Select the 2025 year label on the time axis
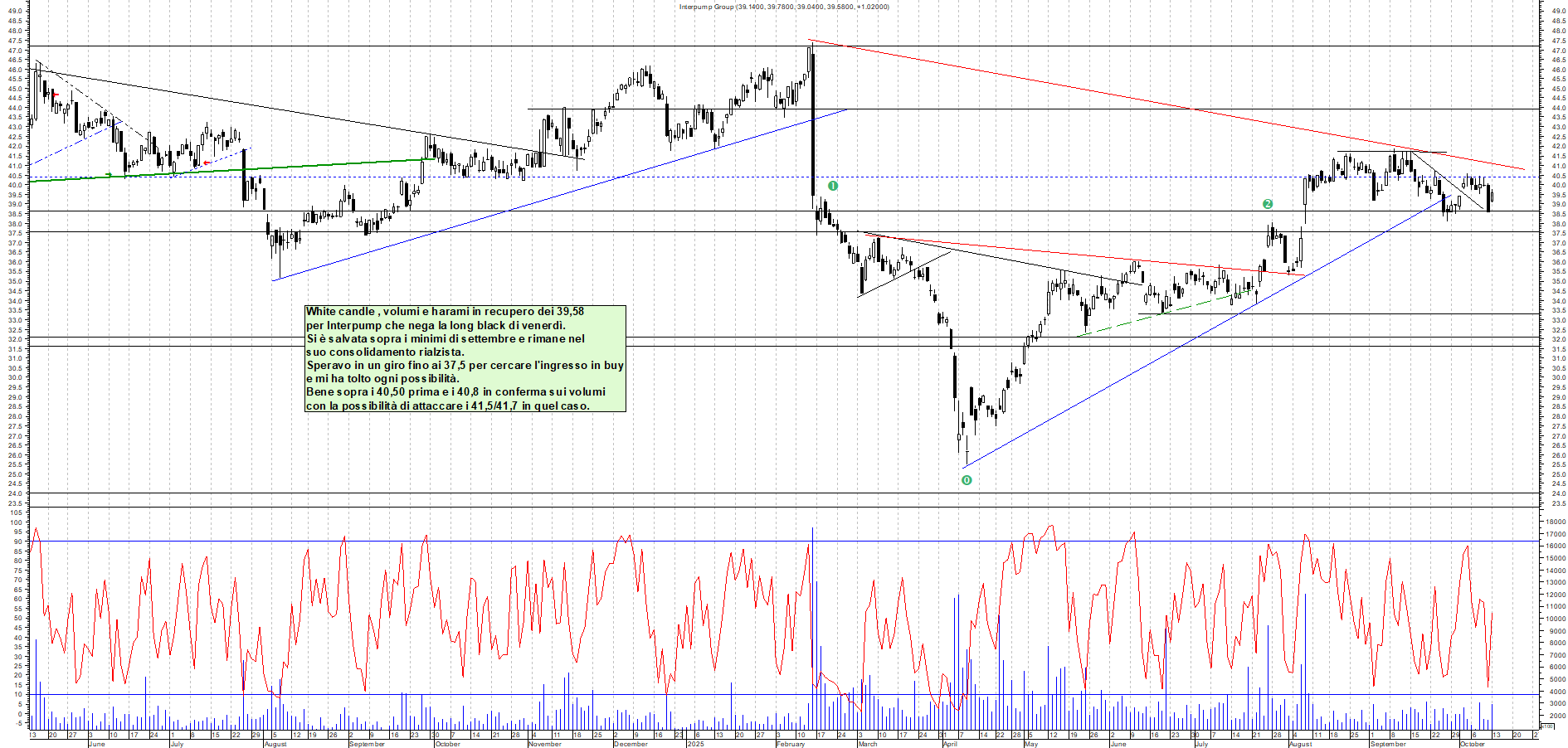Viewport: 1568px width, 748px height. pyautogui.click(x=695, y=744)
